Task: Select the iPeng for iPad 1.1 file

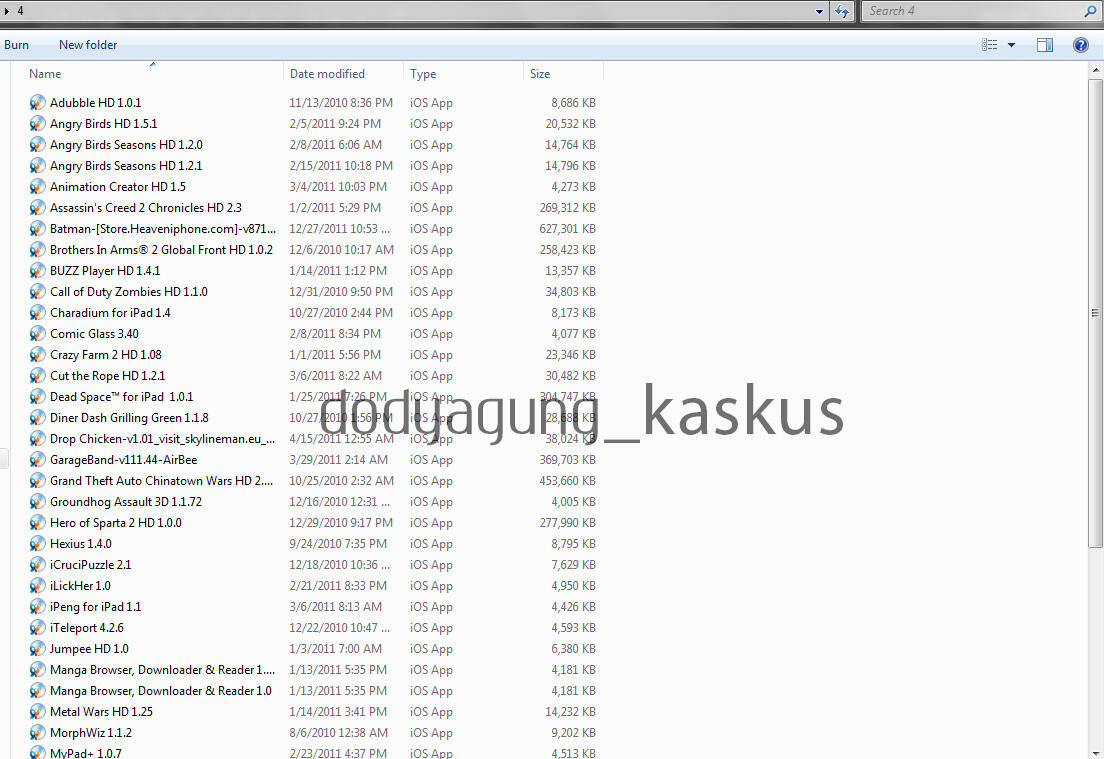Action: pyautogui.click(x=96, y=607)
